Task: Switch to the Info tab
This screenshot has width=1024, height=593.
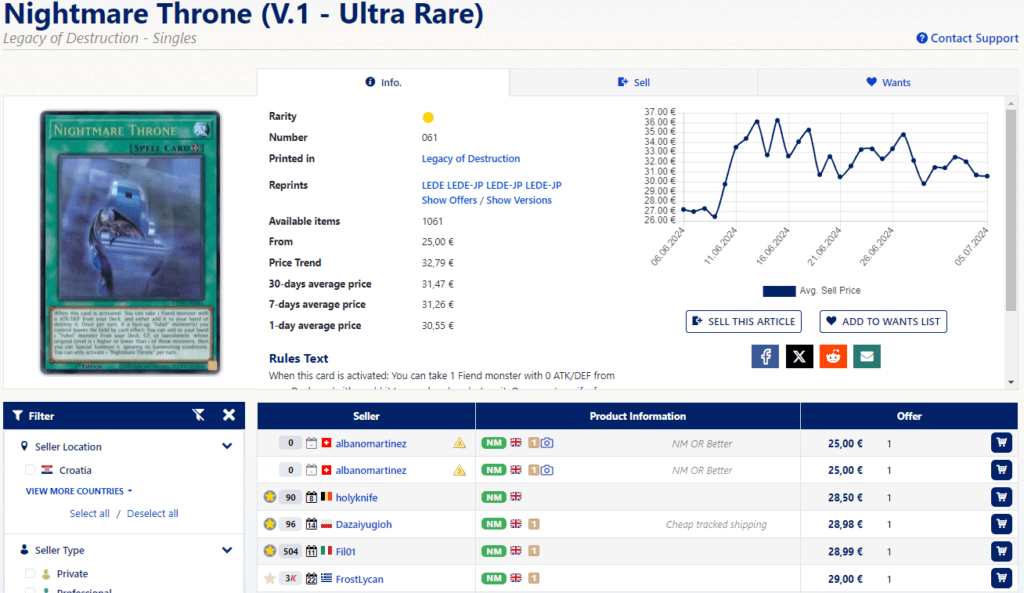Action: [x=383, y=82]
